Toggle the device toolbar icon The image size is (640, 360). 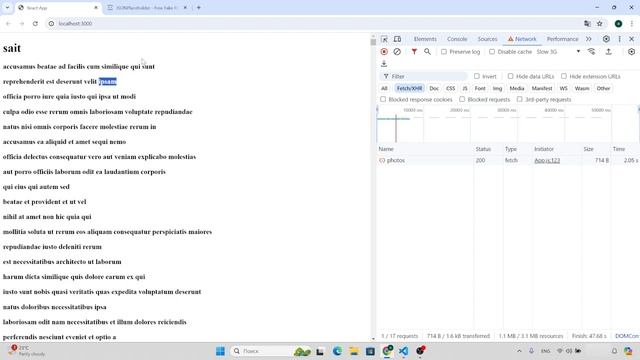point(397,39)
